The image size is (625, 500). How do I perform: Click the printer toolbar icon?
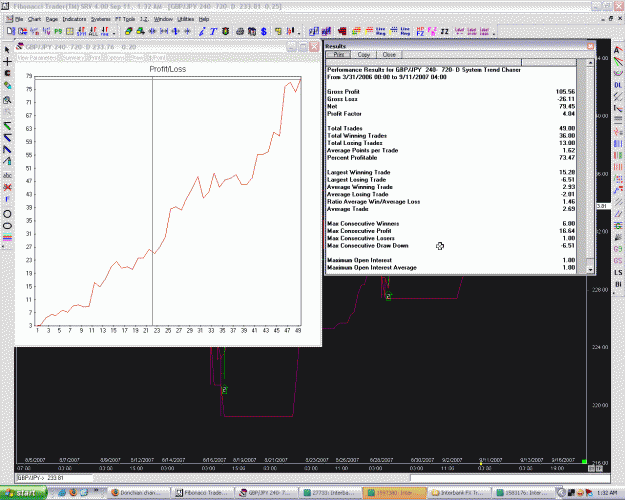240,31
